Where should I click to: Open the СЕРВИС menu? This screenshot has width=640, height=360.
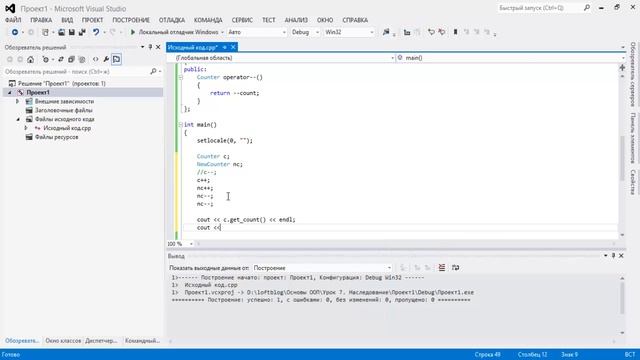click(242, 20)
